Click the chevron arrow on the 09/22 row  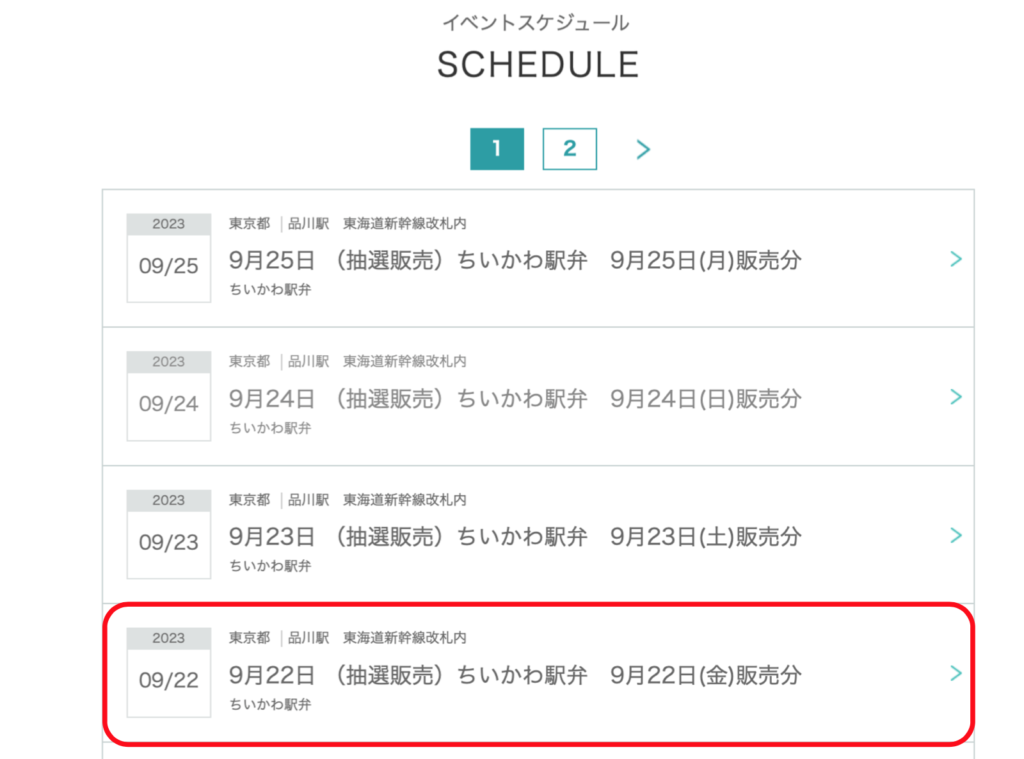956,673
